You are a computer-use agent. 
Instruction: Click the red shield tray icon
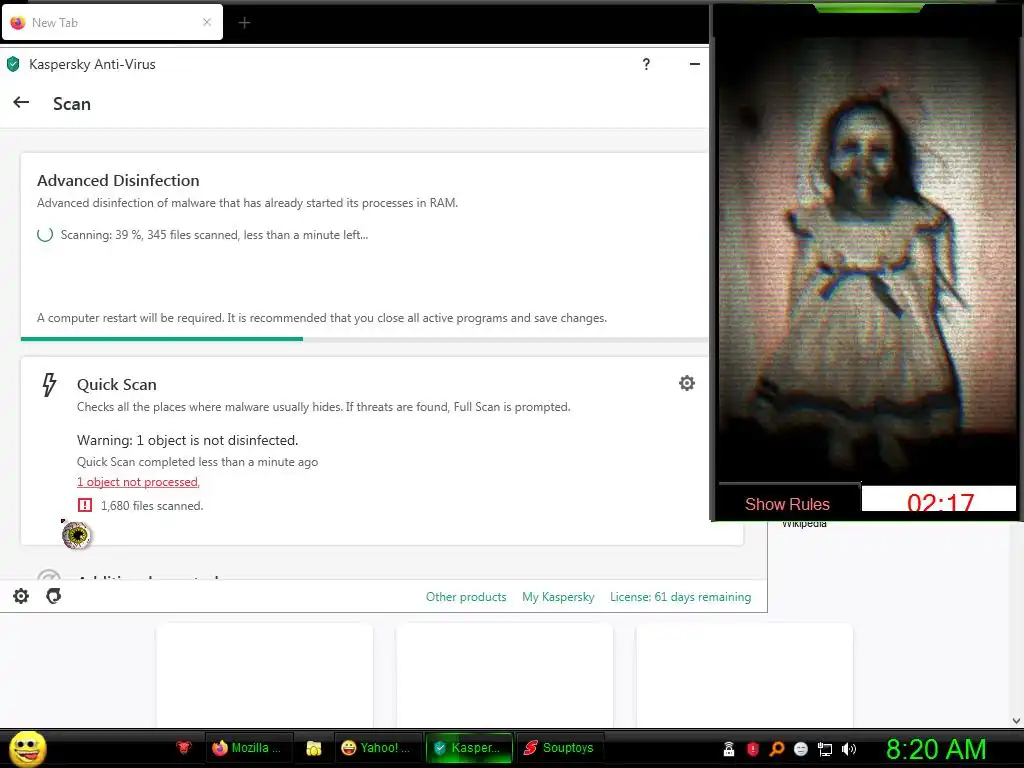point(752,749)
